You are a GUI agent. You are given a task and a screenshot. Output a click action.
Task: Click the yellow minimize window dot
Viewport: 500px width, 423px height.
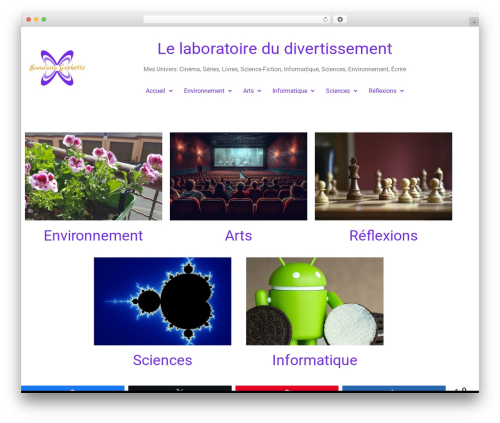pyautogui.click(x=36, y=20)
